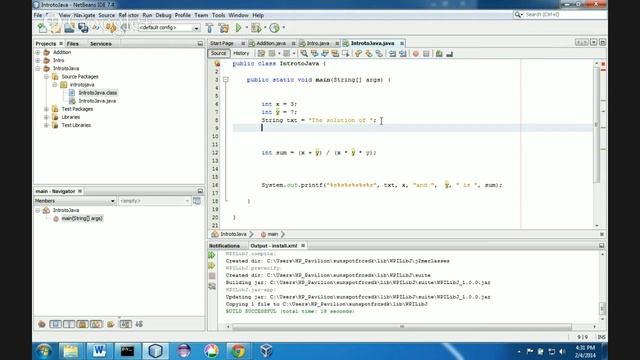This screenshot has width=640, height=360.
Task: Toggle Show Inherited Members in Navigator
Action: 42,324
